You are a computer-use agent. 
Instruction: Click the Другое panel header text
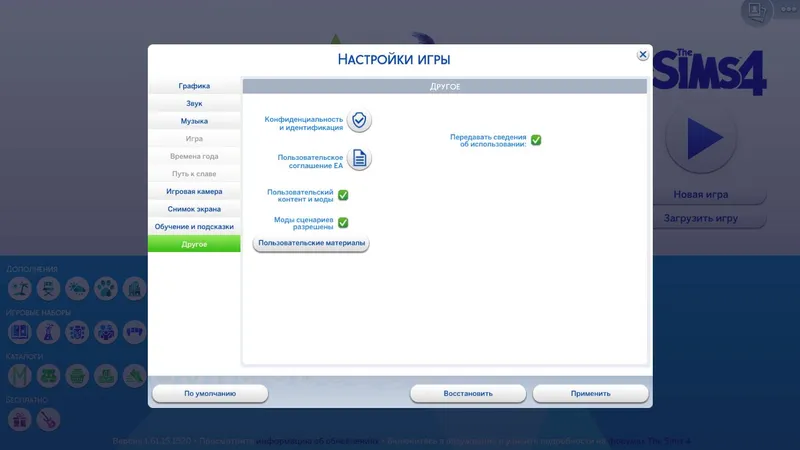pos(445,87)
